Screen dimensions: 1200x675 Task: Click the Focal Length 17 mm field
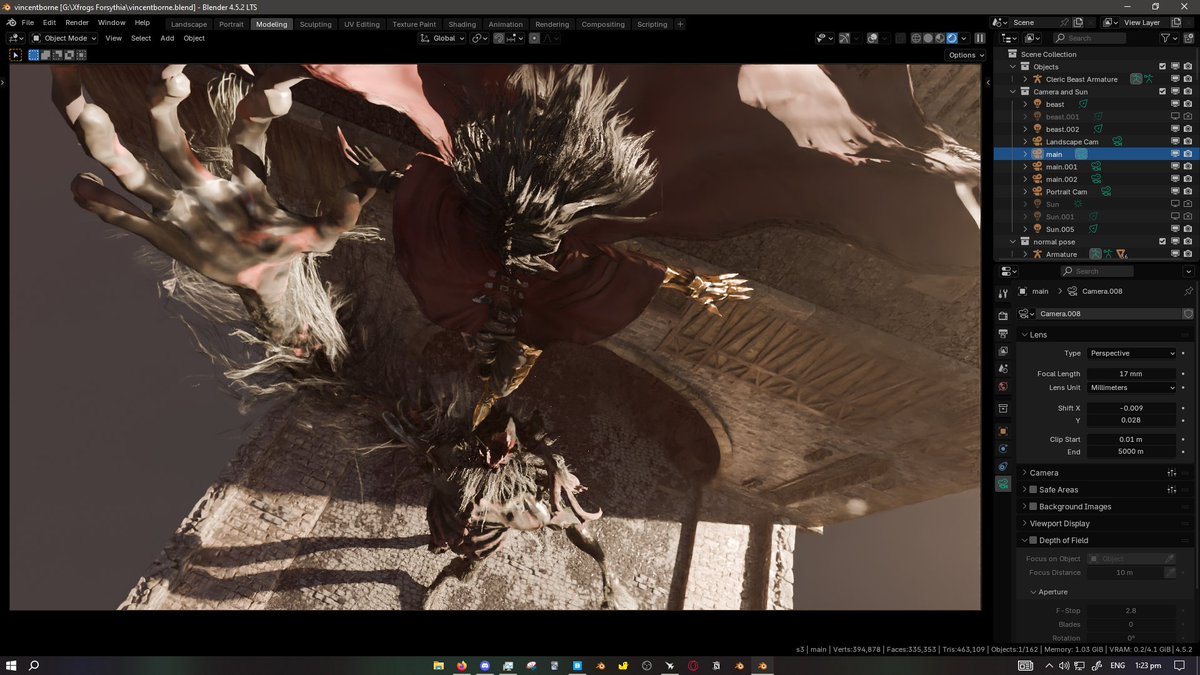(1131, 373)
